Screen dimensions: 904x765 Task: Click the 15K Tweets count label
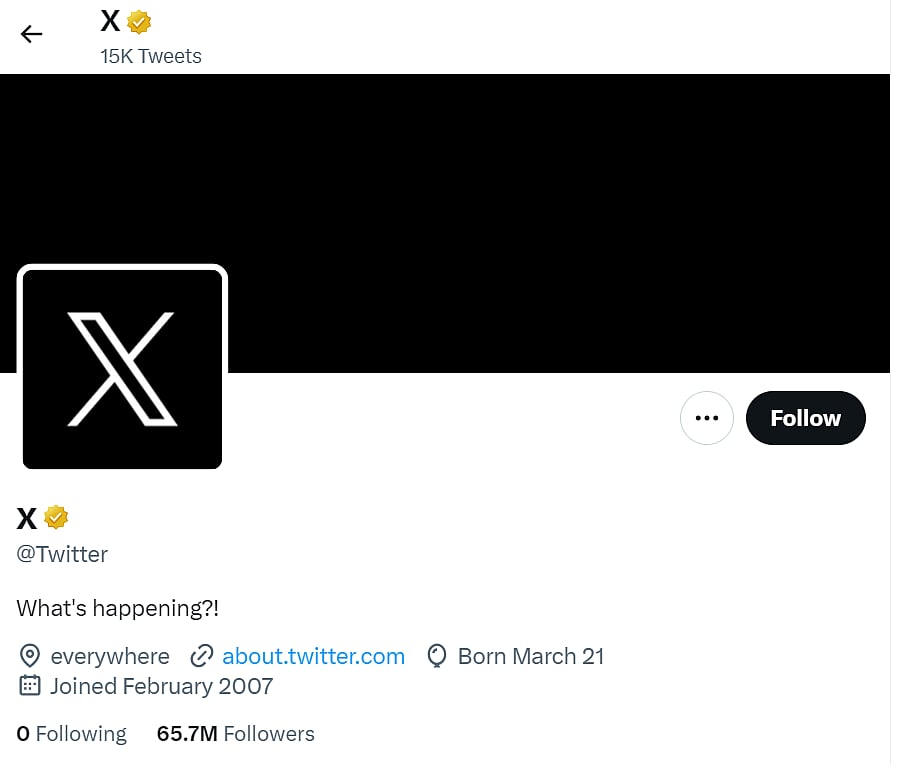[151, 56]
